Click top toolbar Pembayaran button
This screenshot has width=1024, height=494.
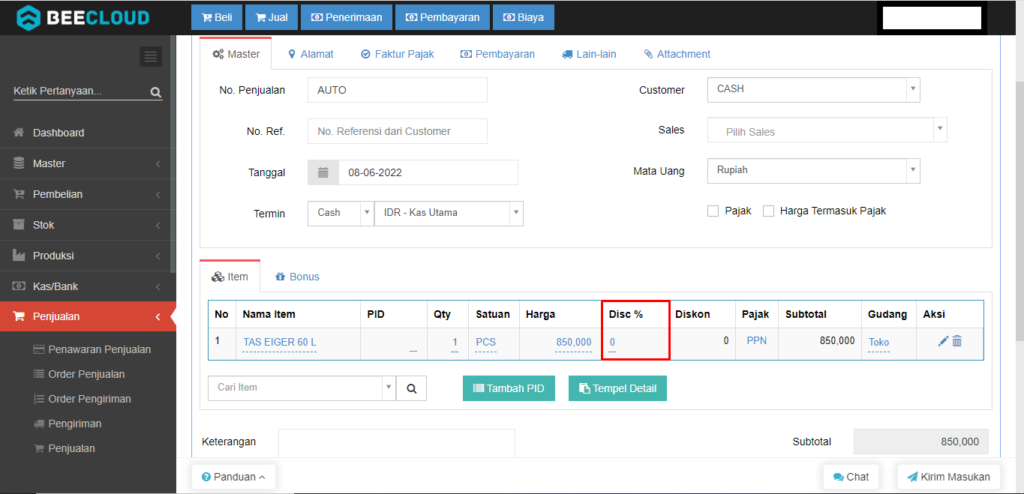pos(442,18)
